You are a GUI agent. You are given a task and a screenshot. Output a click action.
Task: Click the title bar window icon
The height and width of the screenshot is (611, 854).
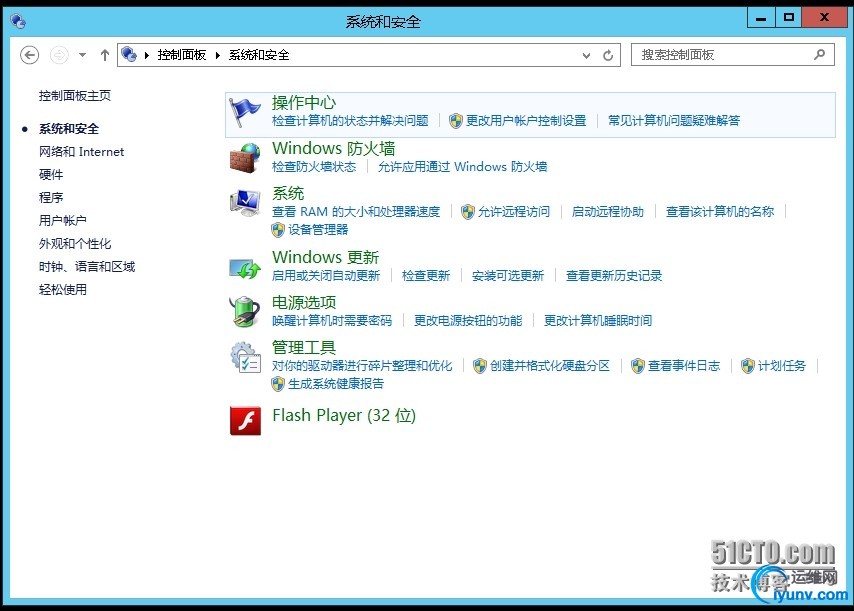(x=18, y=21)
